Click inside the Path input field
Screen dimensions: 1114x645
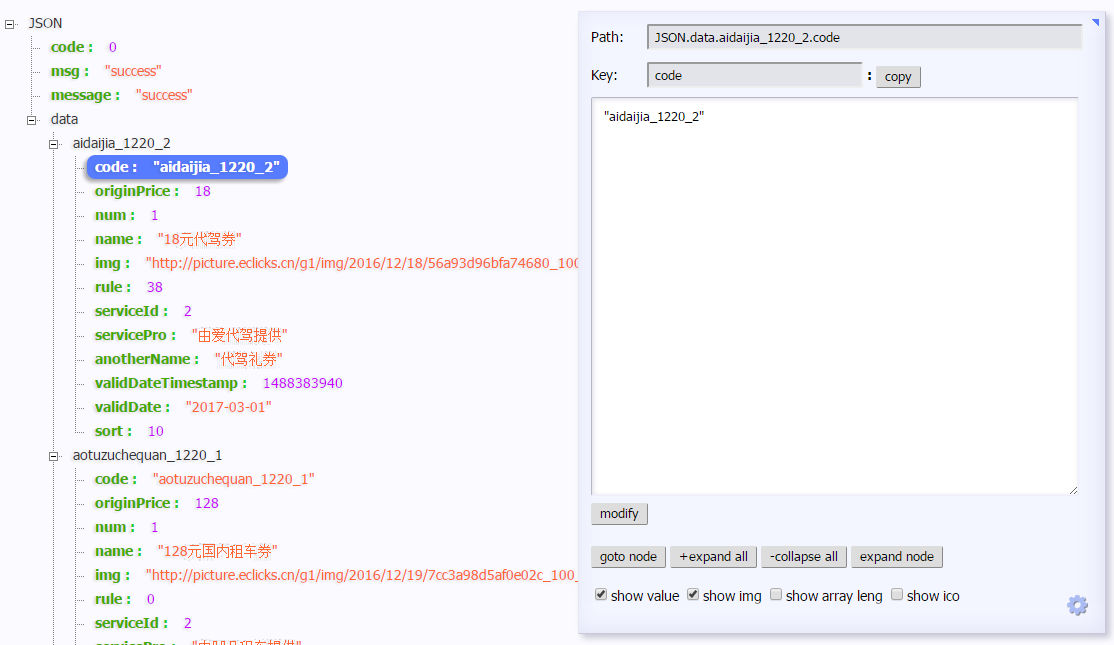pos(864,37)
